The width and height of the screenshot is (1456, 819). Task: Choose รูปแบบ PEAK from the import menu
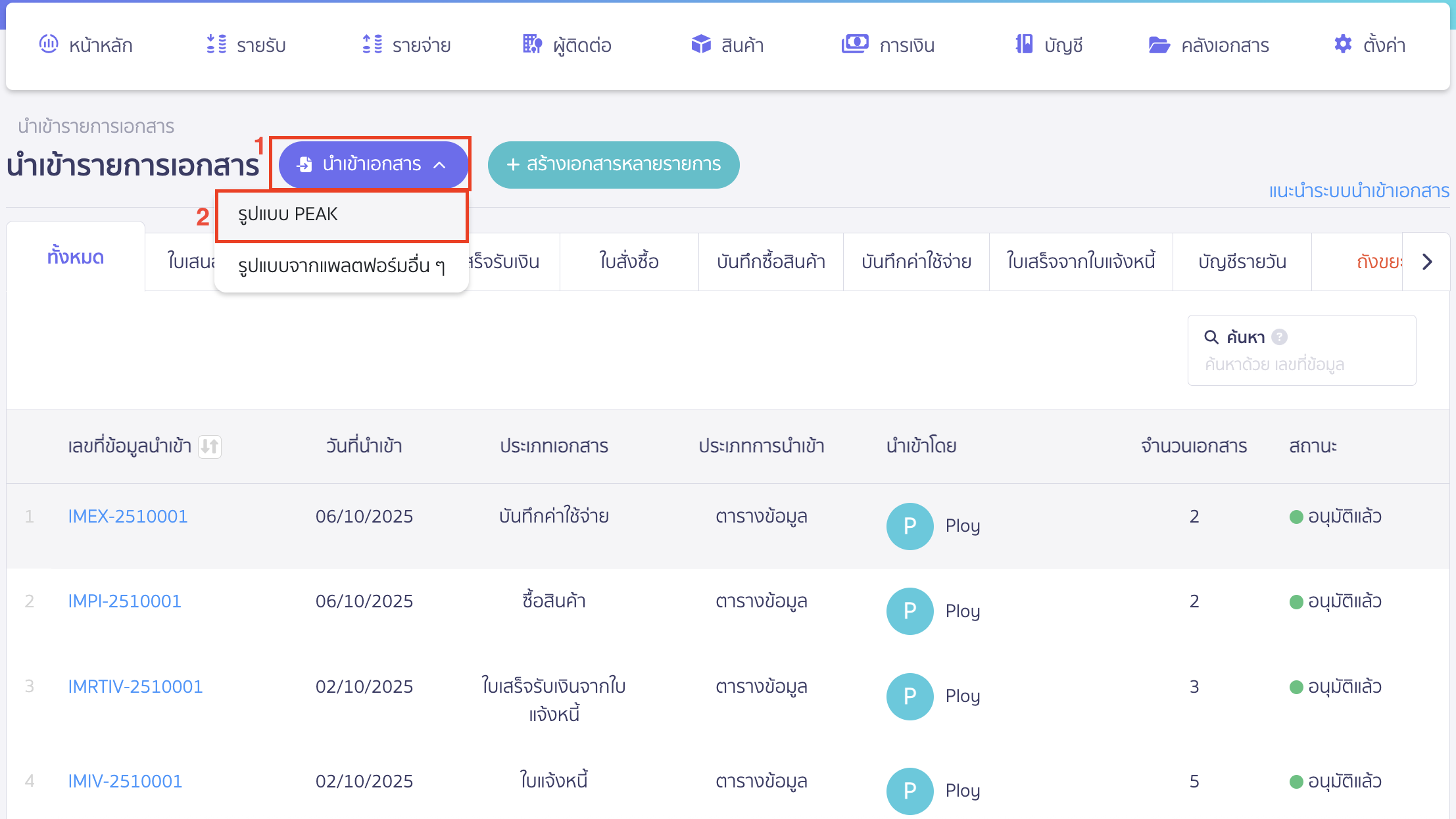[287, 214]
